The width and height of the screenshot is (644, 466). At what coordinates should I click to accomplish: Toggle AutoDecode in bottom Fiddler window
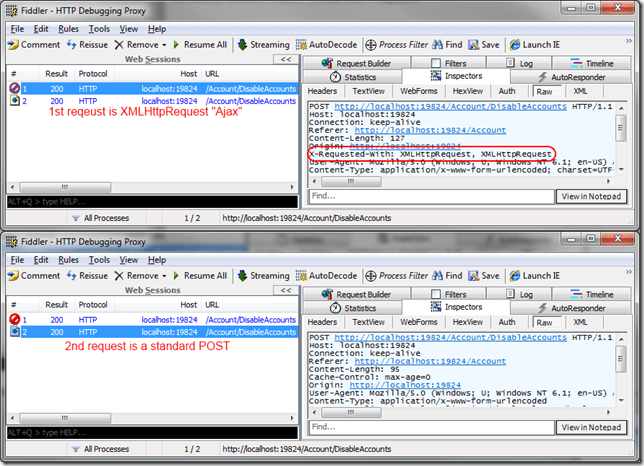tap(327, 276)
